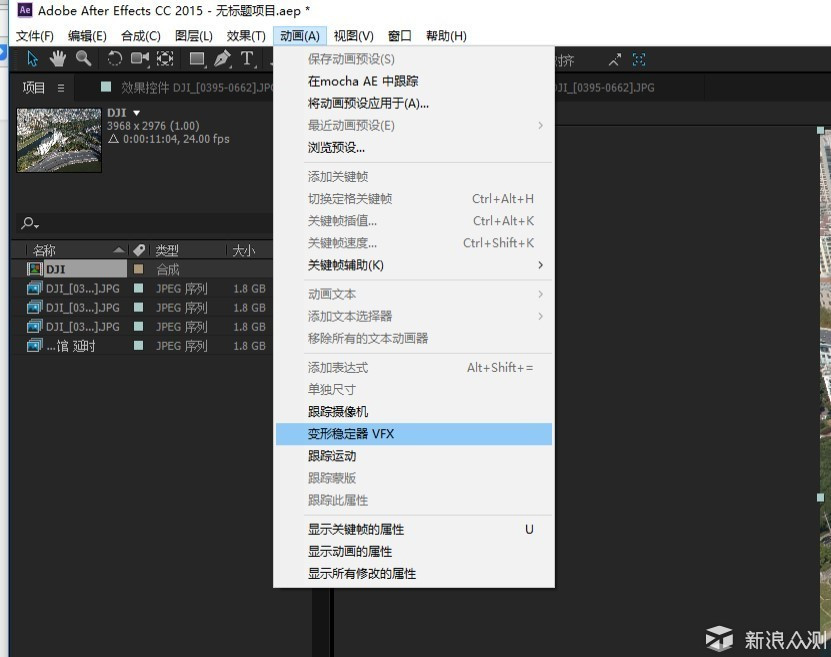This screenshot has height=657, width=831.
Task: Select the Zoom magnifier tool
Action: point(83,59)
